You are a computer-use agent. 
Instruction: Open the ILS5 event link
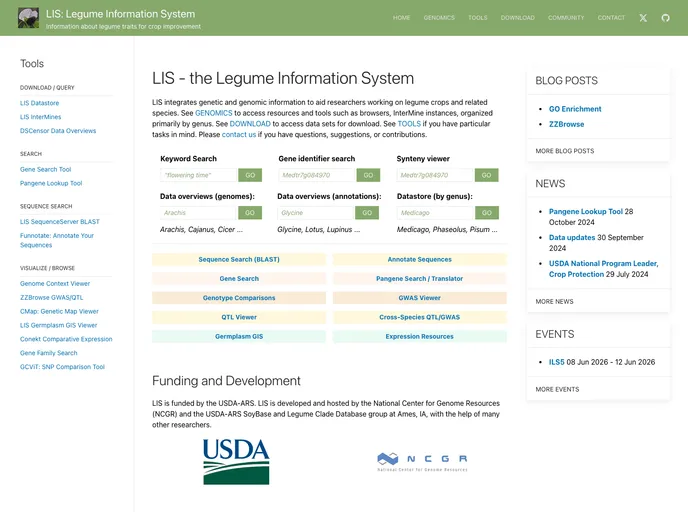557,362
